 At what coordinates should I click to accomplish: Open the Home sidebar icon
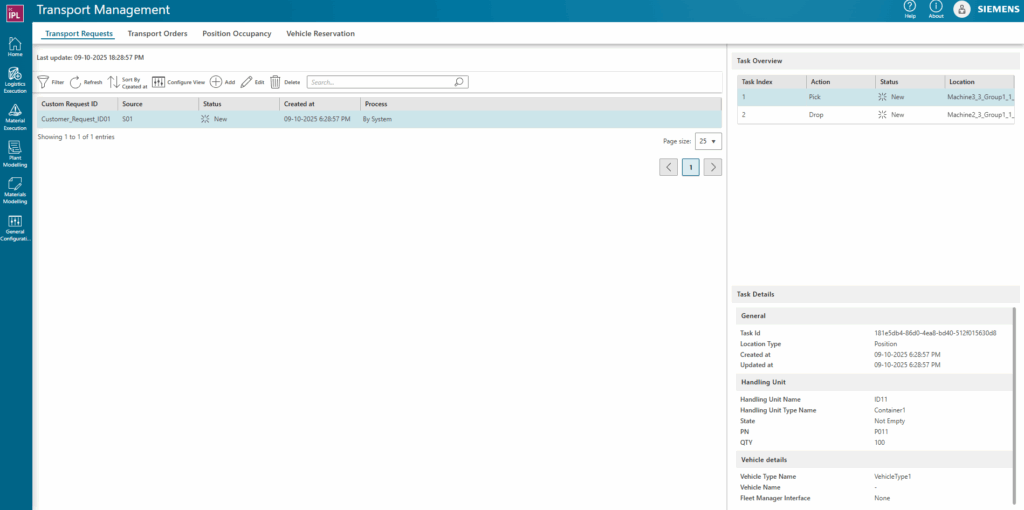[x=15, y=47]
